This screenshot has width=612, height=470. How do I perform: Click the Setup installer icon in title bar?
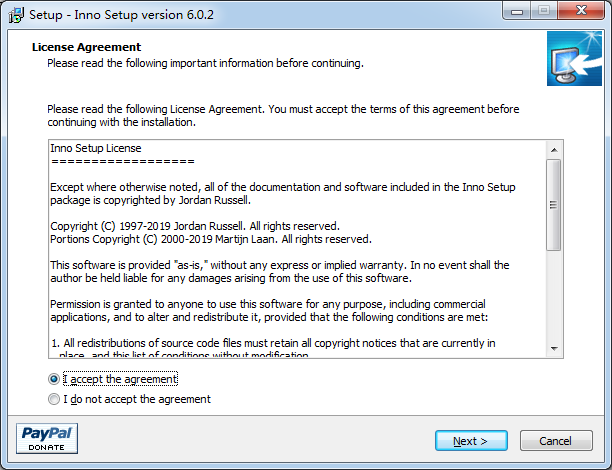pyautogui.click(x=15, y=15)
